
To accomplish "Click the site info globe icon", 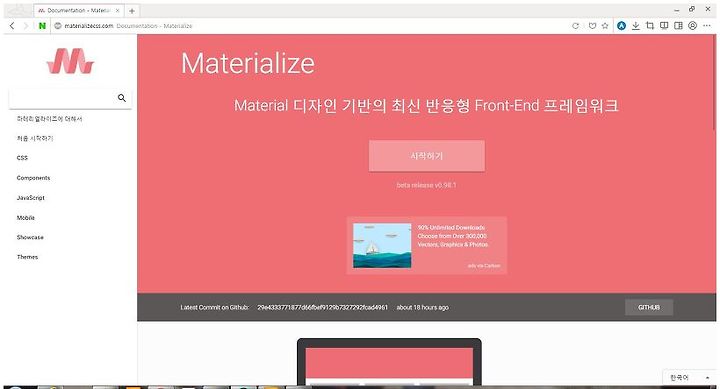I will 58,26.
